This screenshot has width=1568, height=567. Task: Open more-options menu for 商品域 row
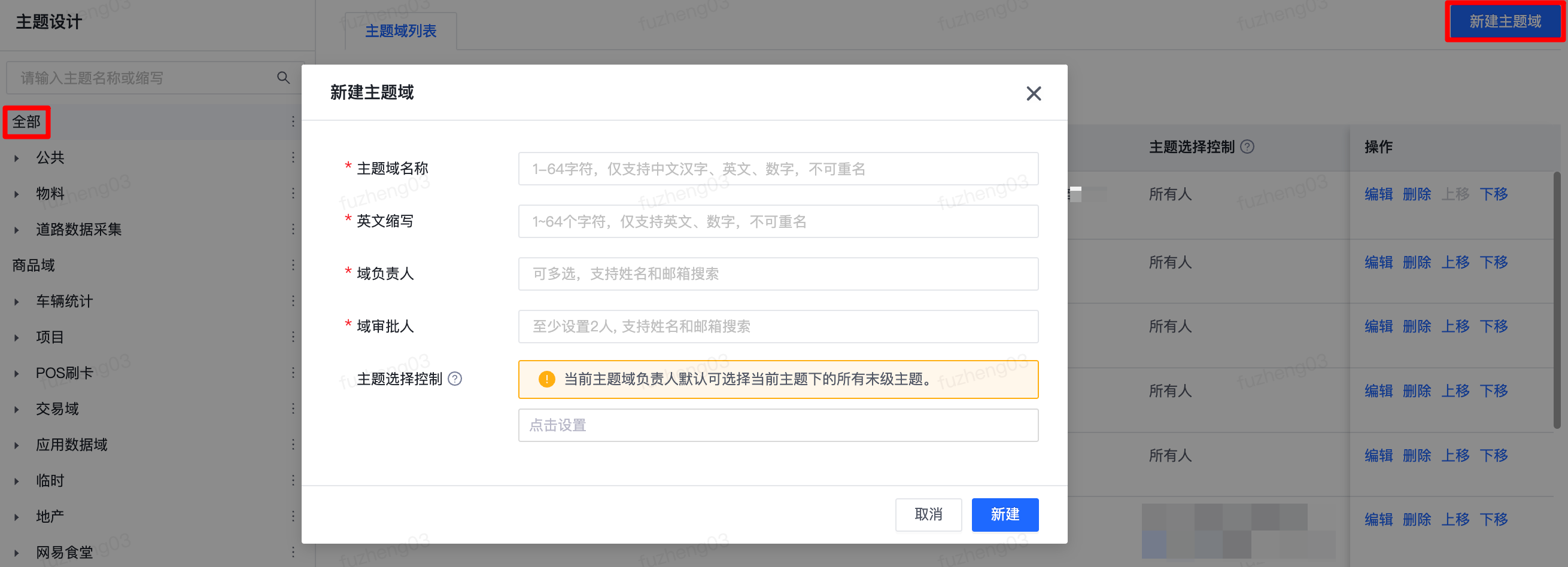coord(293,265)
